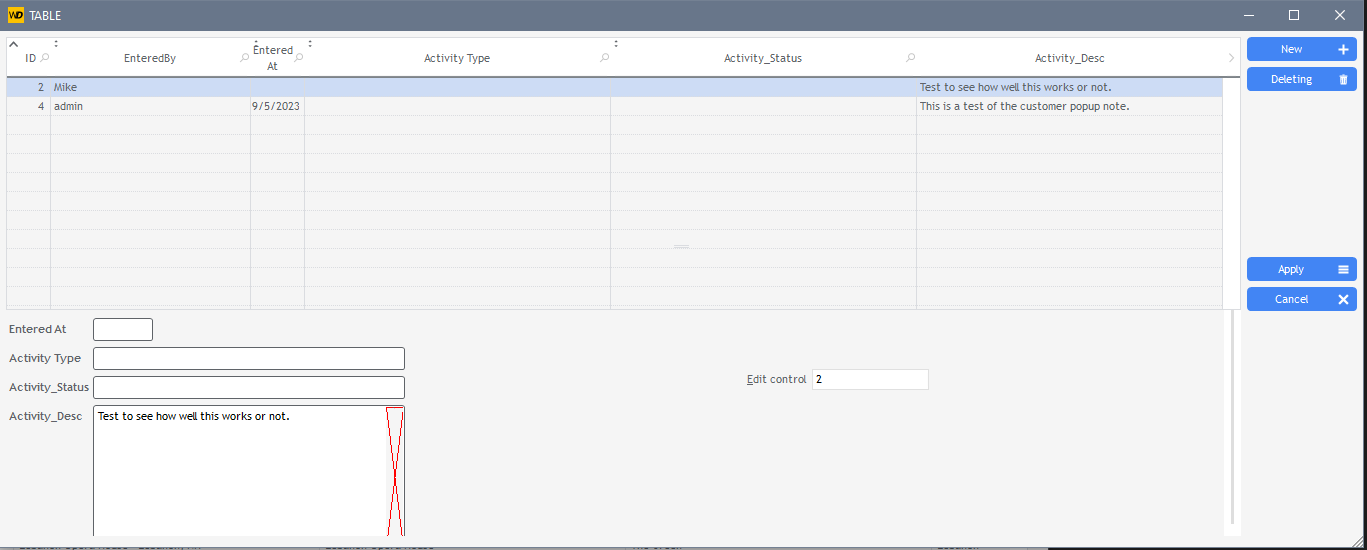The height and width of the screenshot is (550, 1367).
Task: Sort by the Activity Type column header
Action: click(456, 58)
